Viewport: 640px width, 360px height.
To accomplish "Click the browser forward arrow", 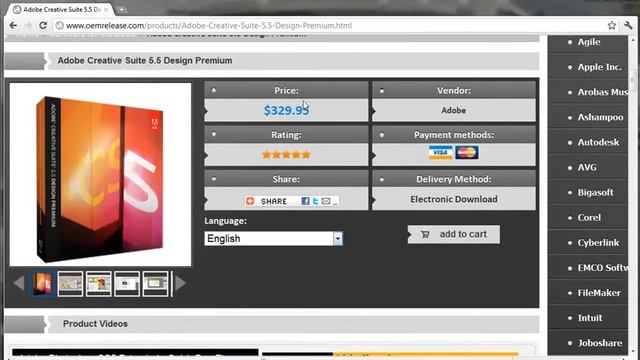I will tap(28, 25).
